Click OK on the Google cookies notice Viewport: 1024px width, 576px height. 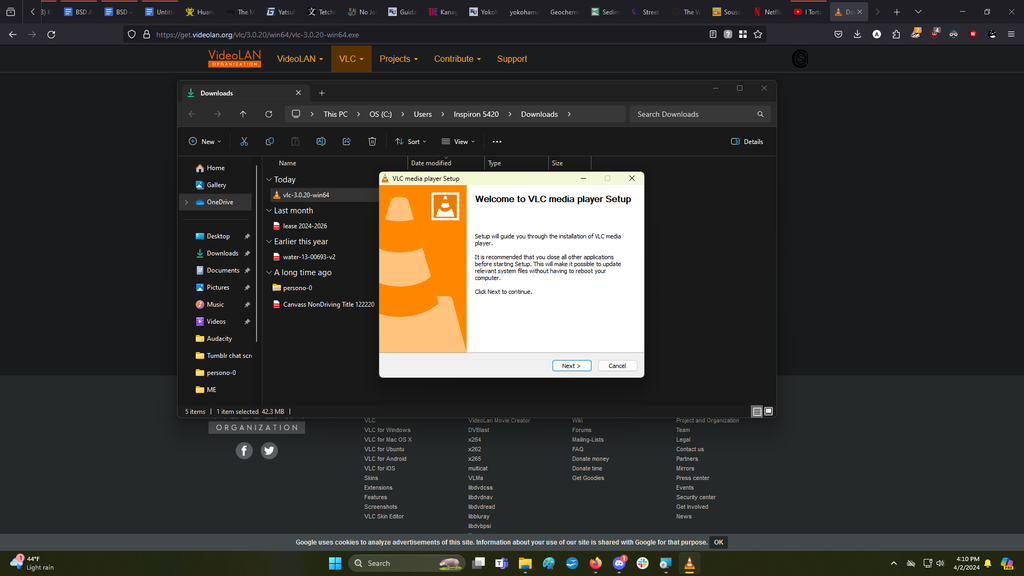click(x=717, y=541)
